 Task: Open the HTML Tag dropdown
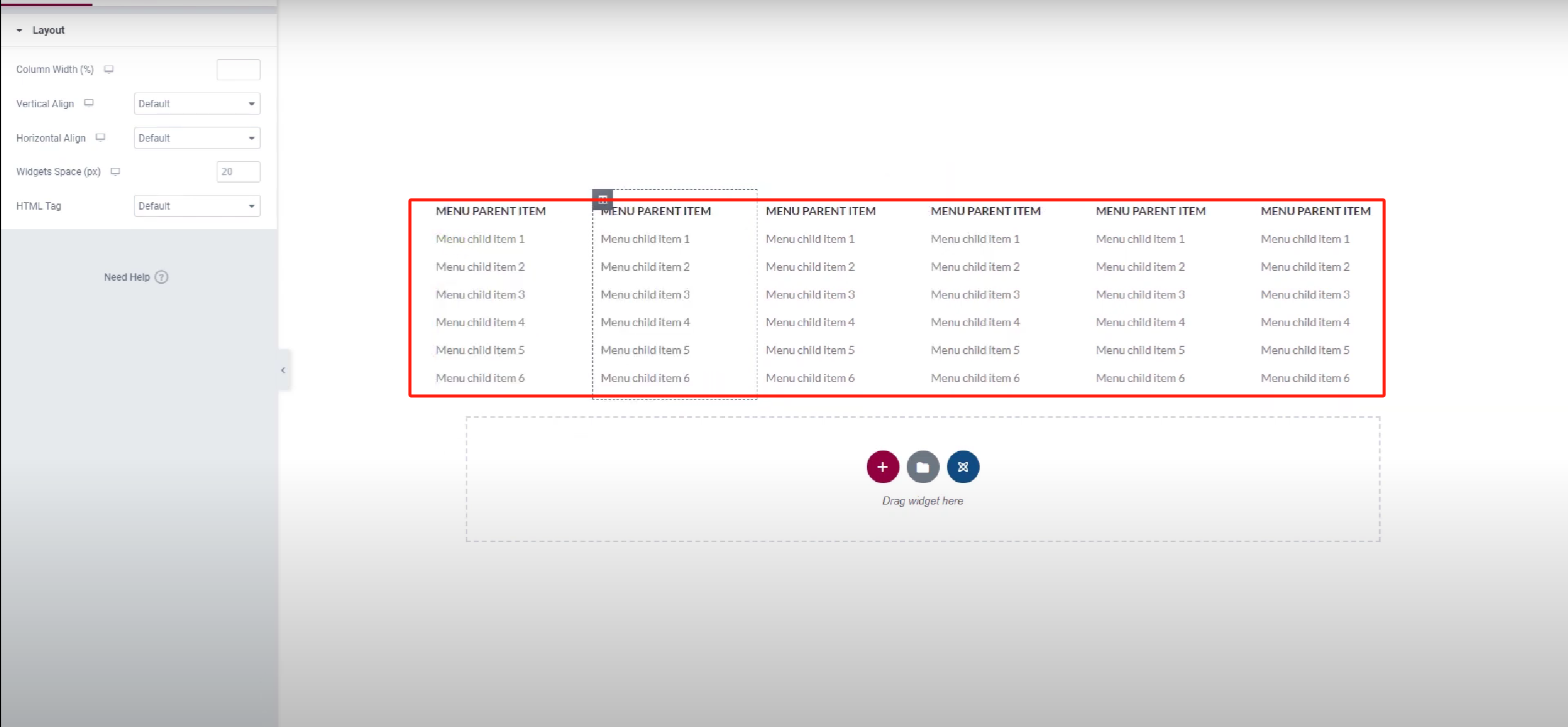pos(197,206)
